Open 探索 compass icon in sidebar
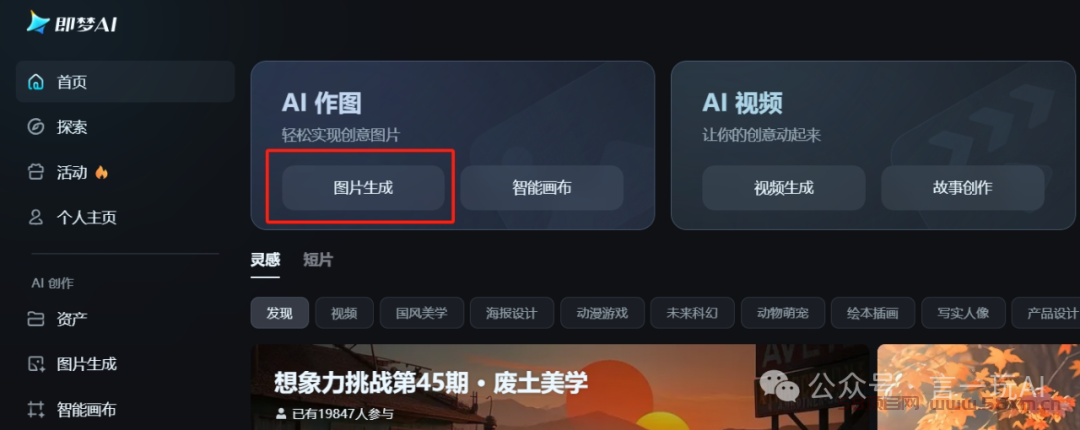Screen dimensions: 1080x430 click(35, 127)
